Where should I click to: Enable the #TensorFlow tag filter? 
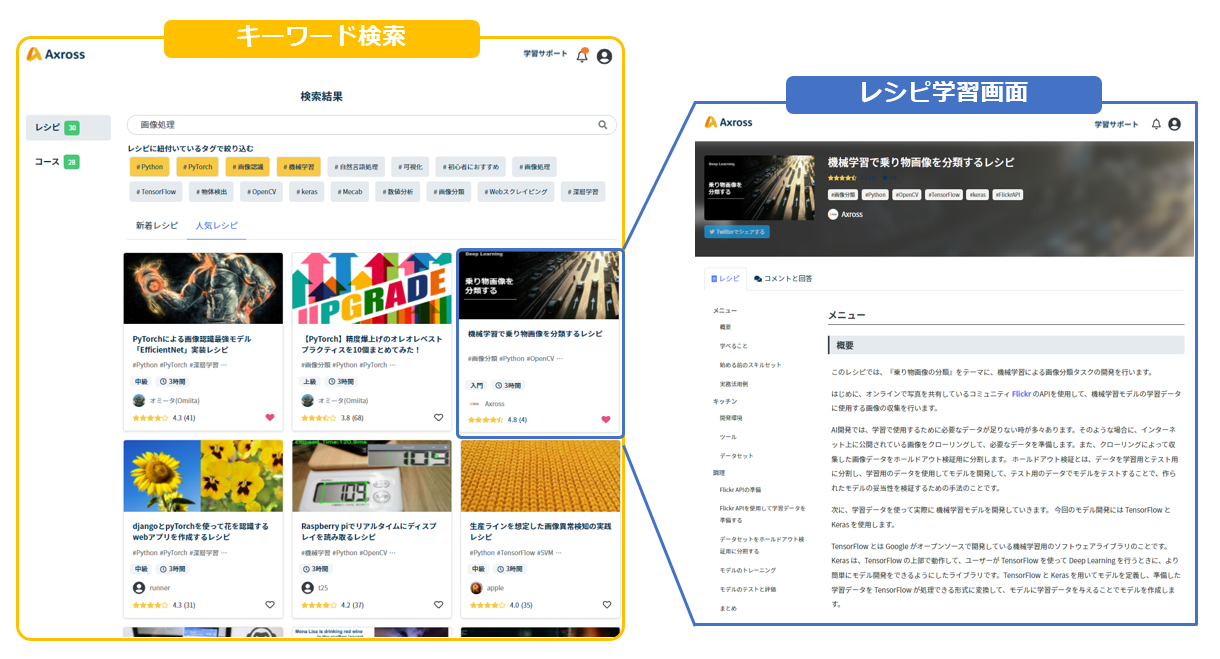[155, 191]
